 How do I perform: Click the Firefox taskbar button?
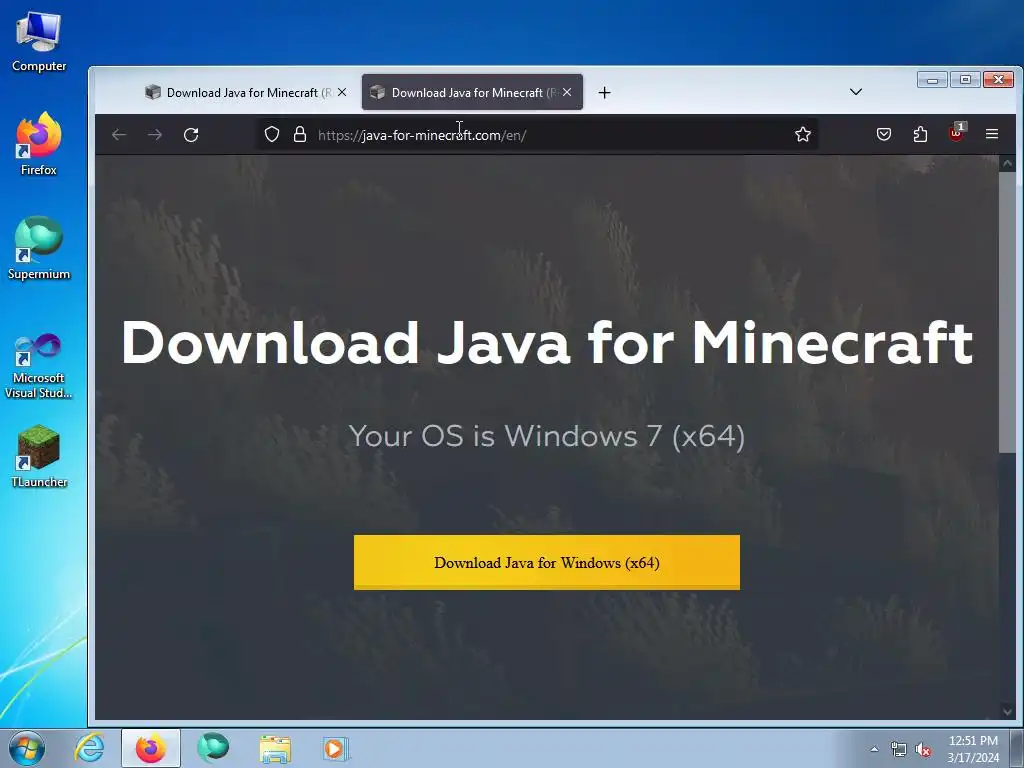coord(150,748)
